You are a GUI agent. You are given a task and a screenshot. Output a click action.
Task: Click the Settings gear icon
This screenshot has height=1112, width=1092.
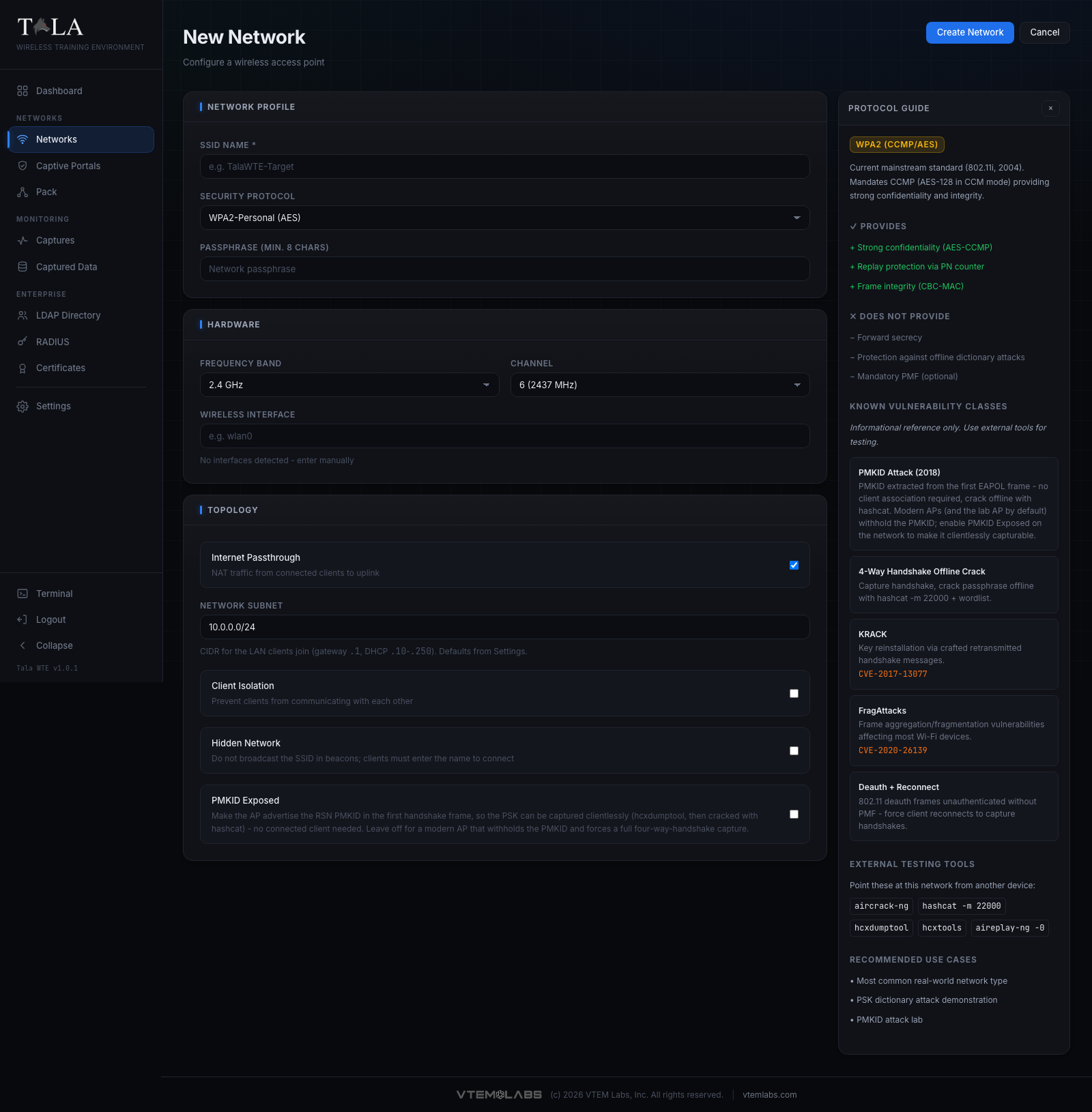pos(23,406)
